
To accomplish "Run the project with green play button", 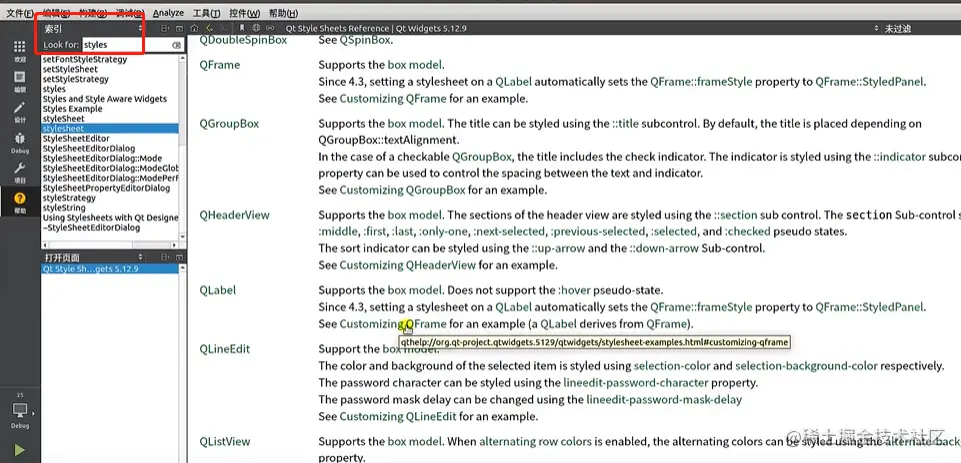I will [20, 450].
